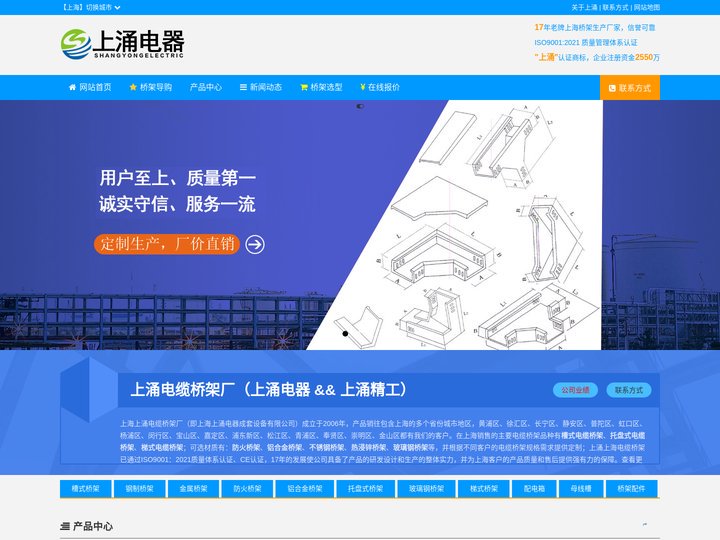Click the small arrow icon right of 产品中心

click(x=645, y=524)
